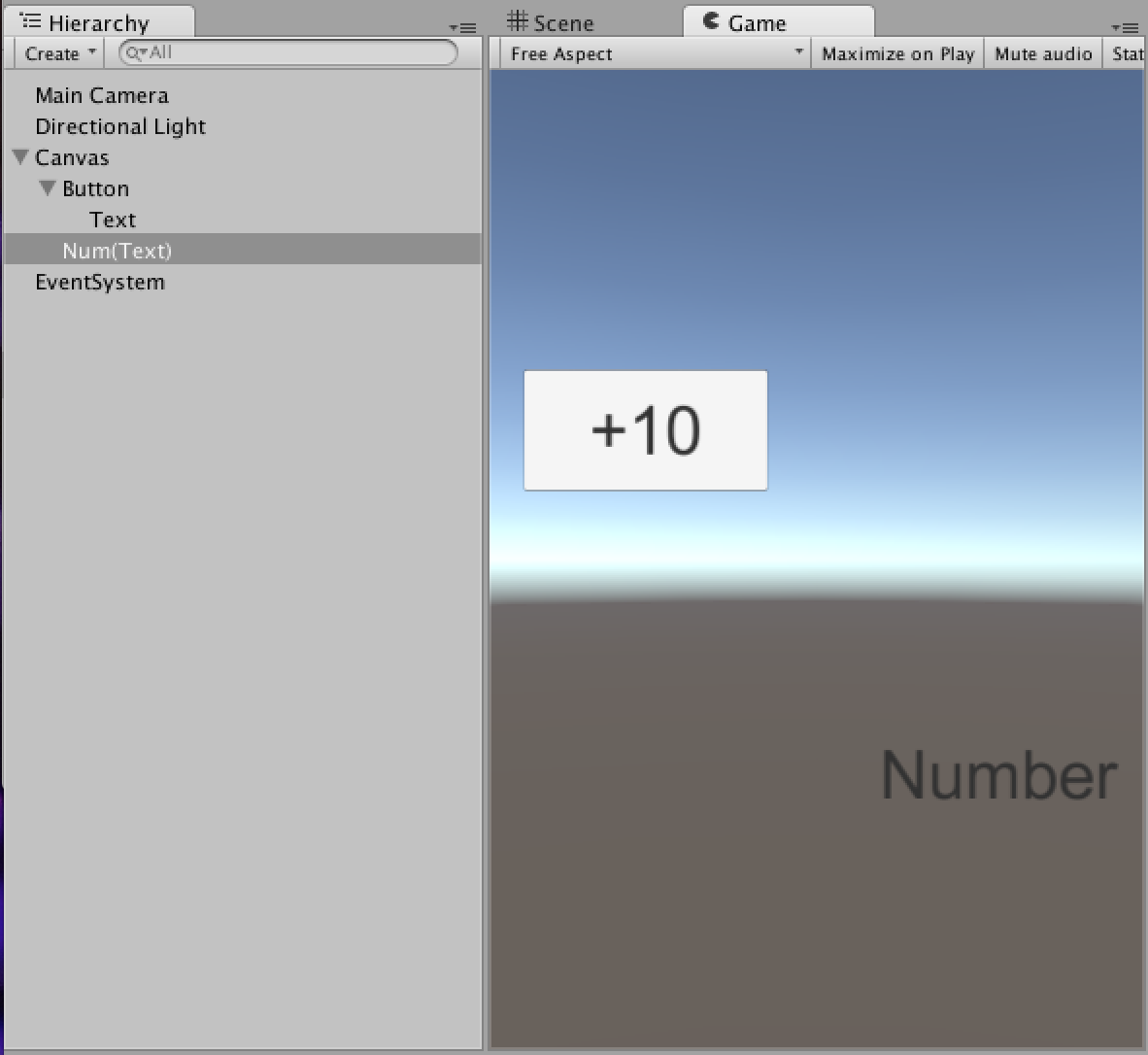1148x1055 pixels.
Task: Select Directional Light object
Action: pos(120,126)
